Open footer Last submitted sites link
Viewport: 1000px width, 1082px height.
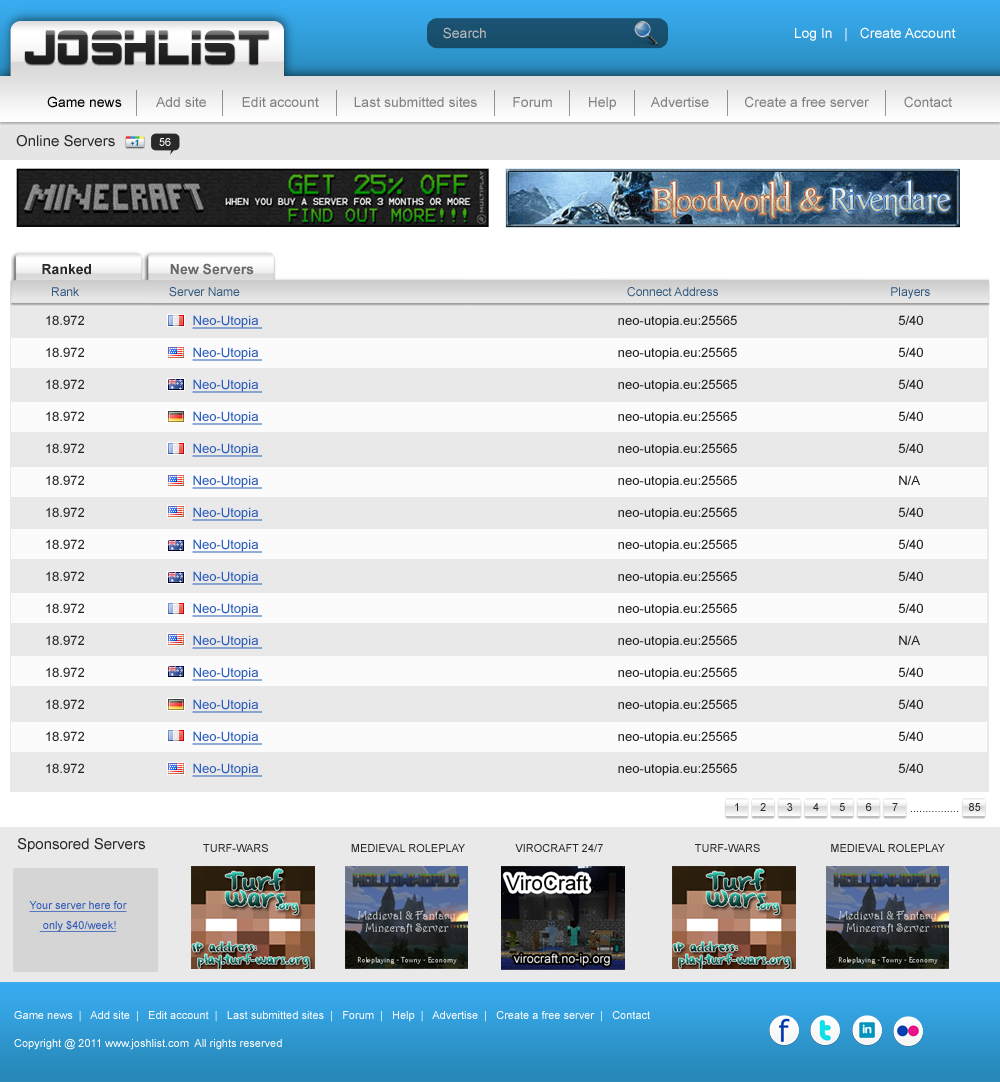[x=275, y=1015]
